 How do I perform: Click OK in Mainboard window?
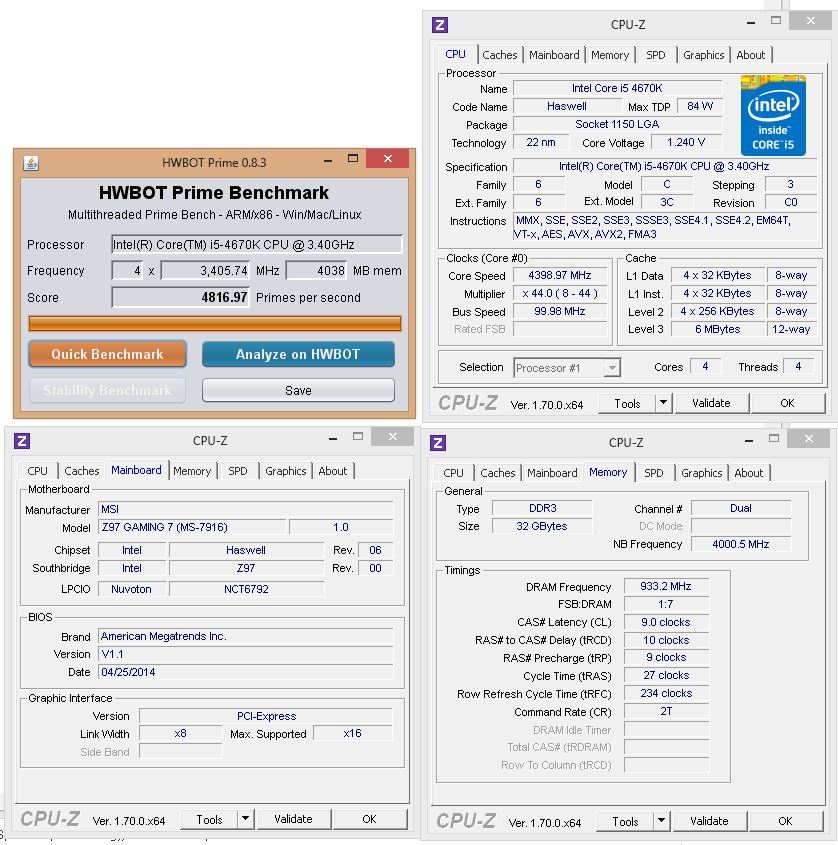tap(369, 819)
